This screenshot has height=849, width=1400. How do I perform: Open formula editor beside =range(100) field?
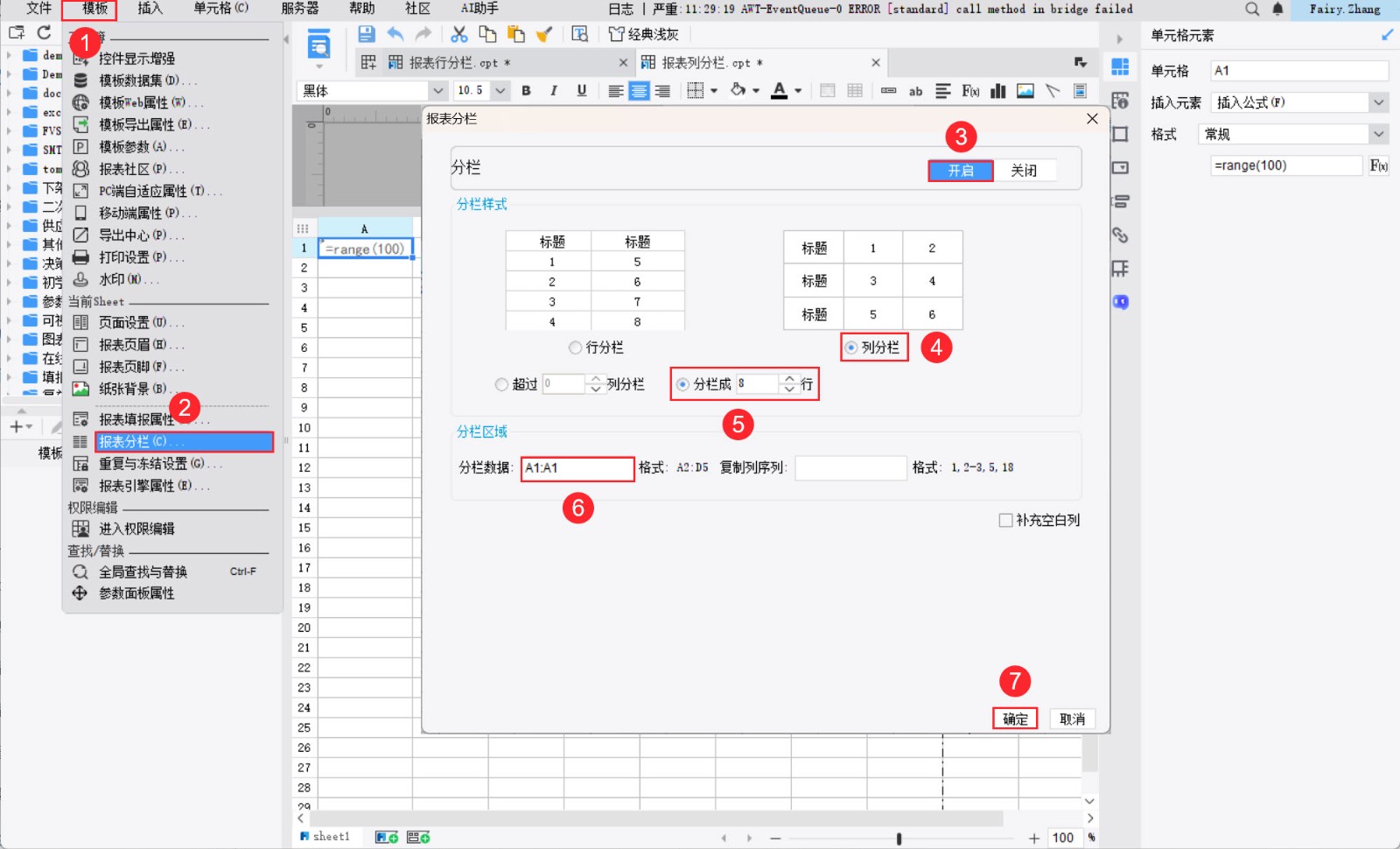click(1379, 165)
